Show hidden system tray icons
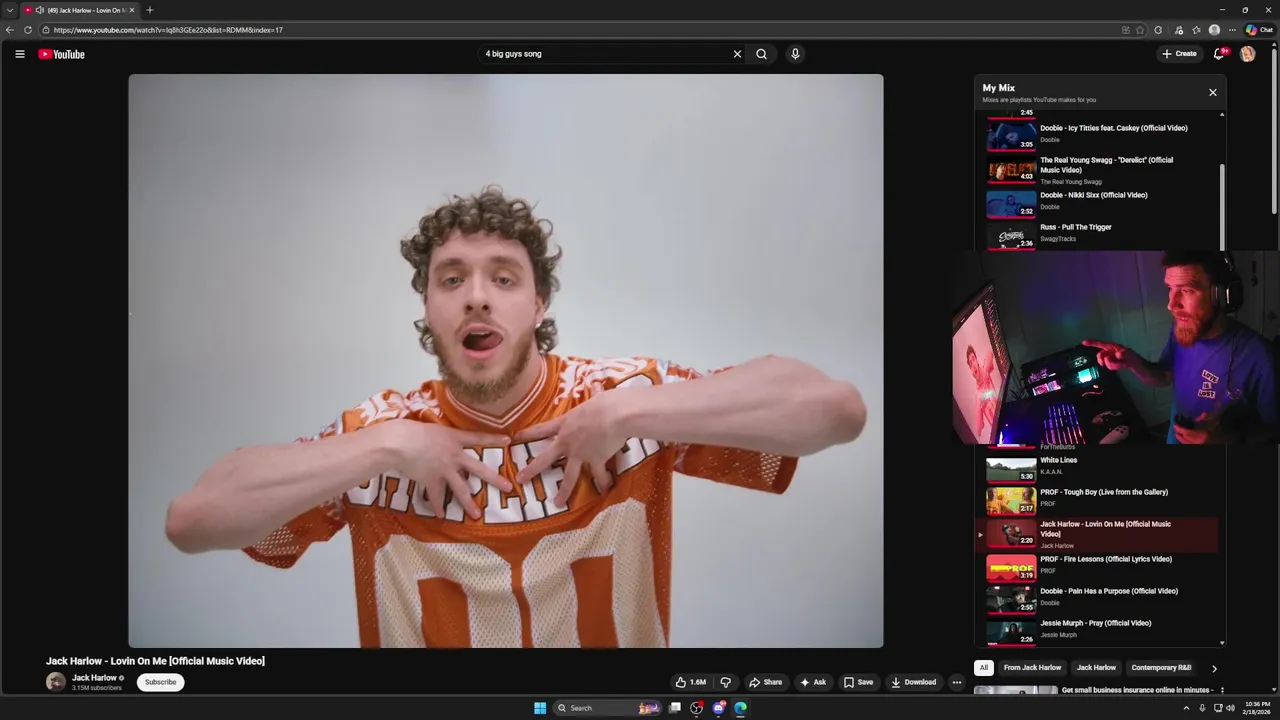Image resolution: width=1280 pixels, height=720 pixels. pyautogui.click(x=1186, y=708)
